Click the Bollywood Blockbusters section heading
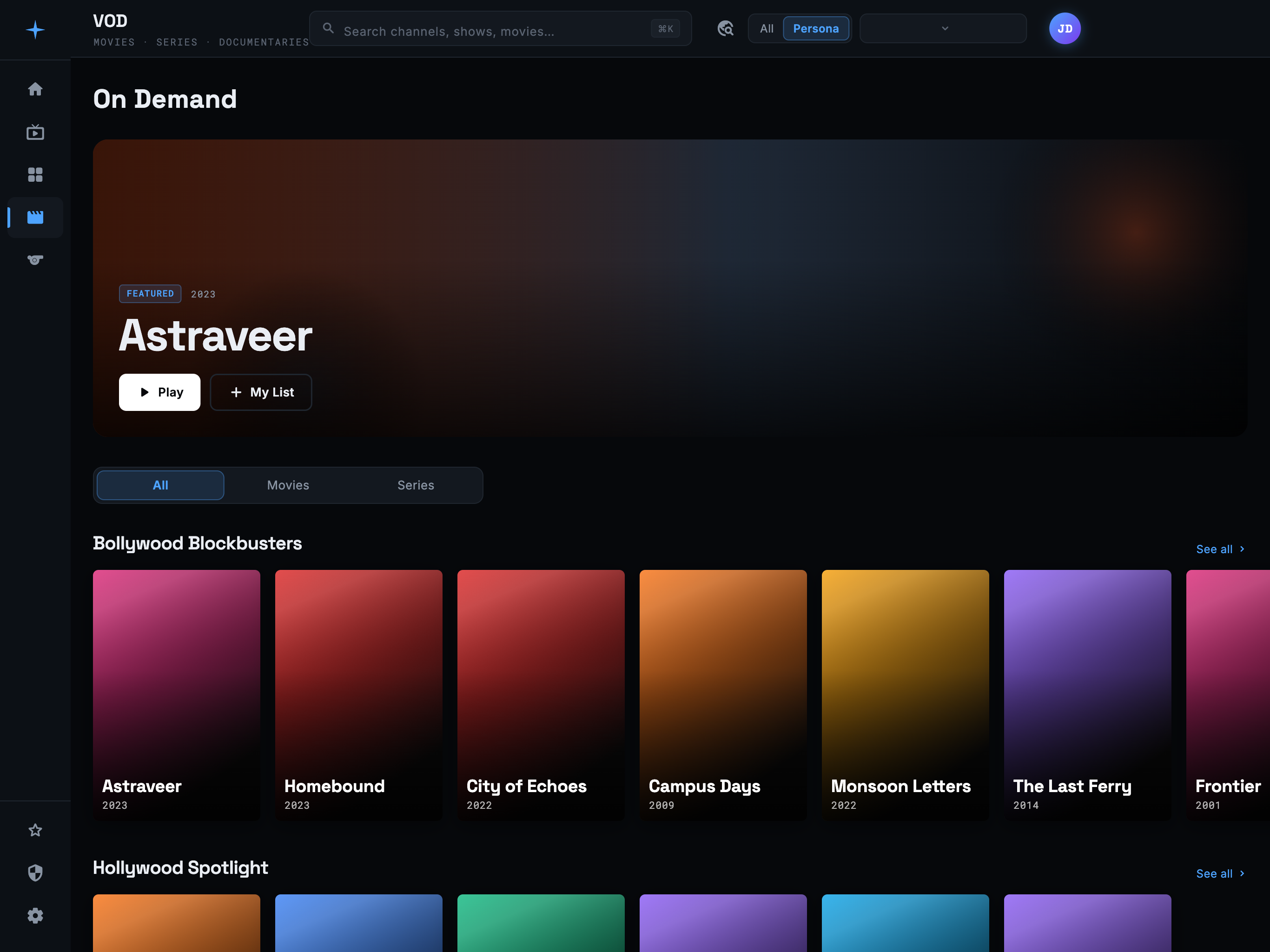 [x=197, y=543]
